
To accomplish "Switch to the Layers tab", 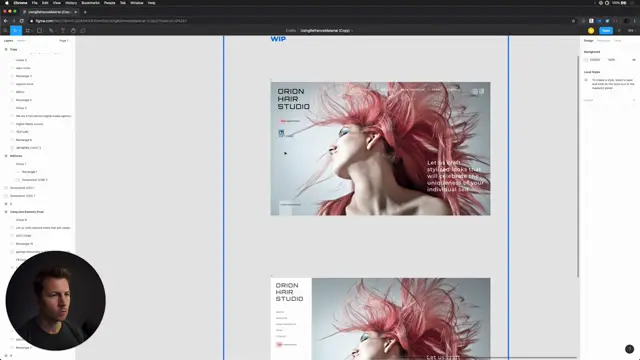I will 9,41.
